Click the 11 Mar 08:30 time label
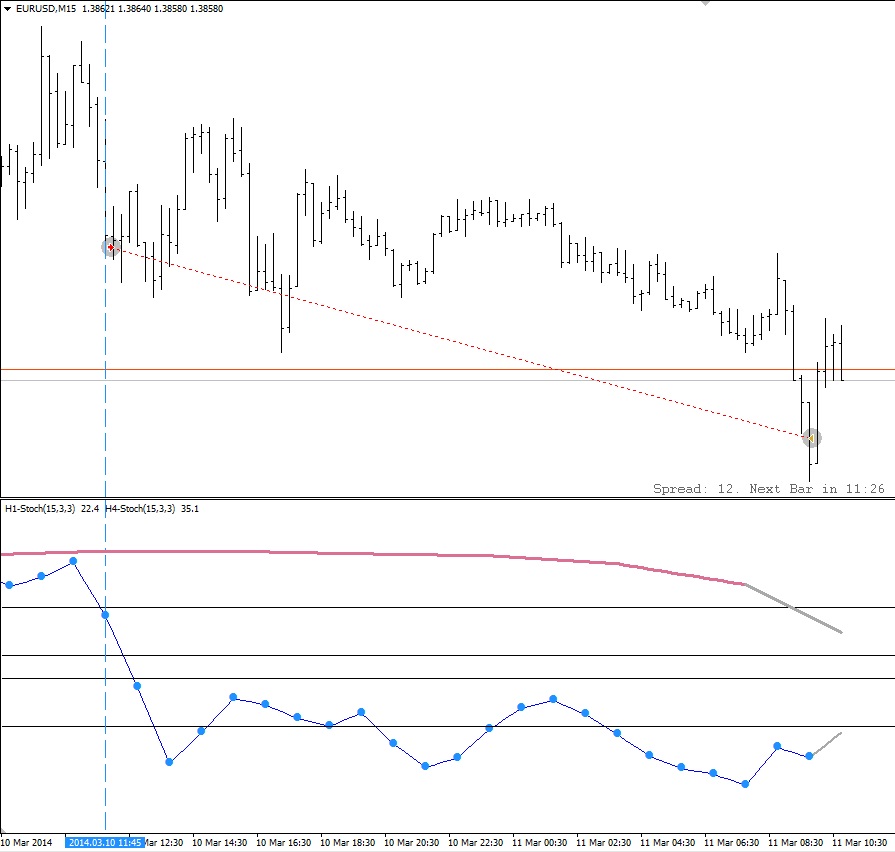The height and width of the screenshot is (852, 895). coord(795,842)
